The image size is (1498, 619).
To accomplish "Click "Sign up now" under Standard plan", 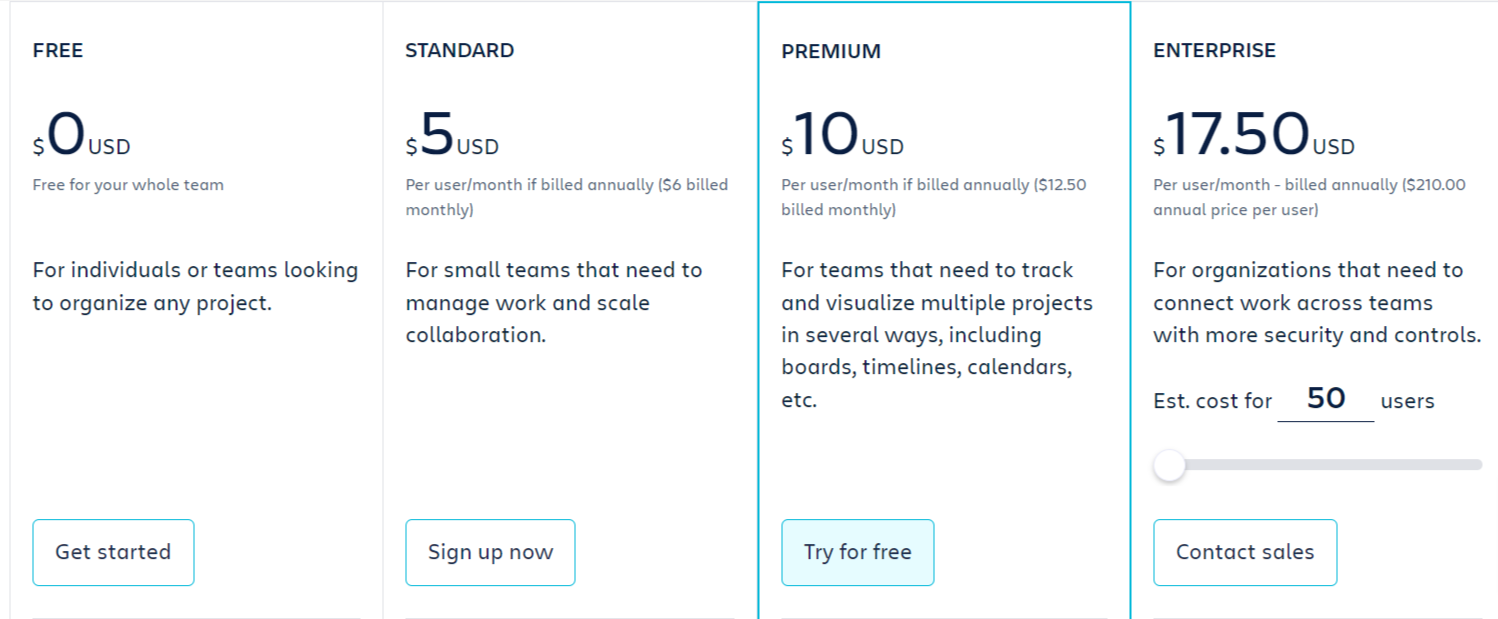I will [490, 552].
